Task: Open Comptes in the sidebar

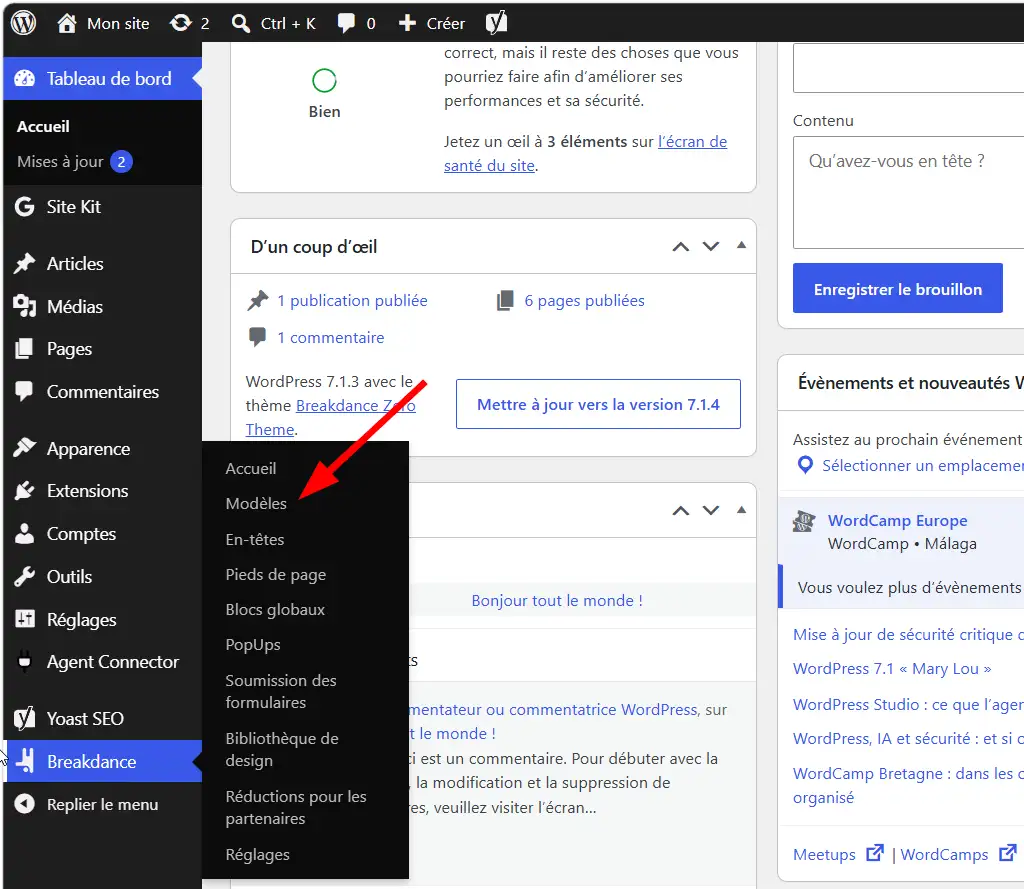Action: pyautogui.click(x=103, y=534)
